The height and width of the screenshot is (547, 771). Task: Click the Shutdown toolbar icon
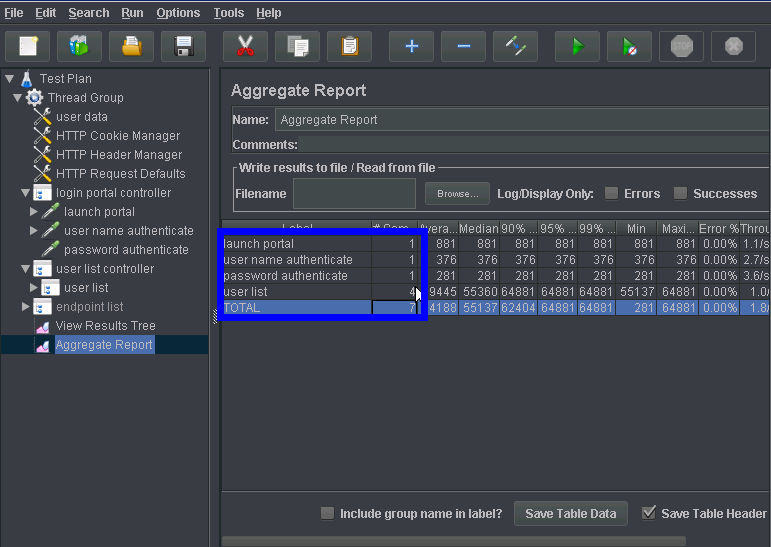(x=734, y=46)
